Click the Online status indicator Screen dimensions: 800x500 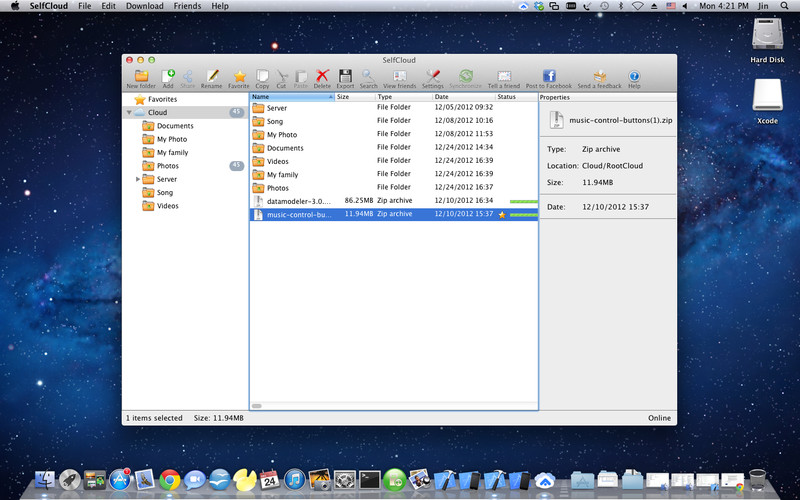pyautogui.click(x=659, y=418)
